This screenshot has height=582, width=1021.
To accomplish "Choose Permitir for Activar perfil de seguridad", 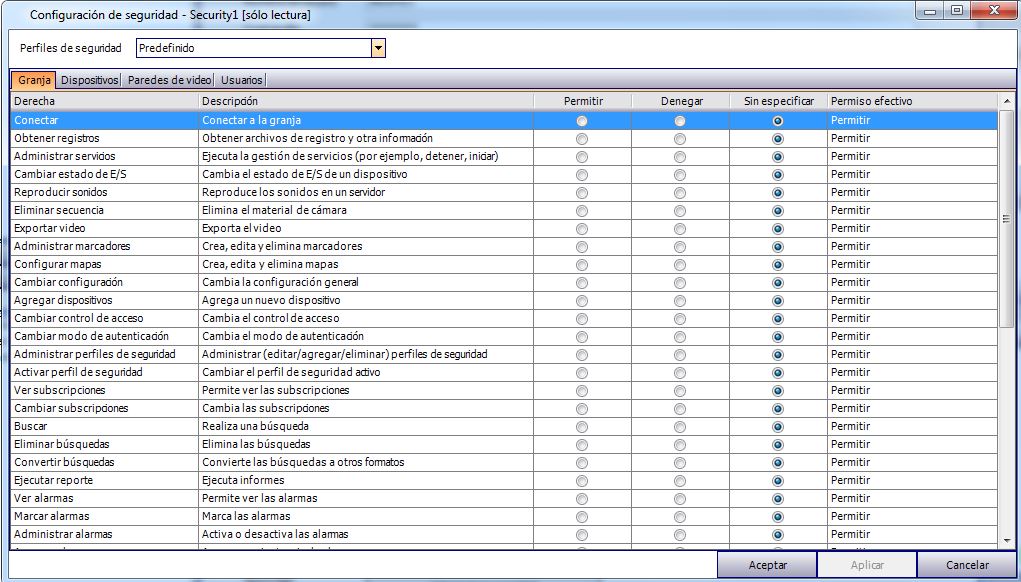I will click(x=582, y=373).
